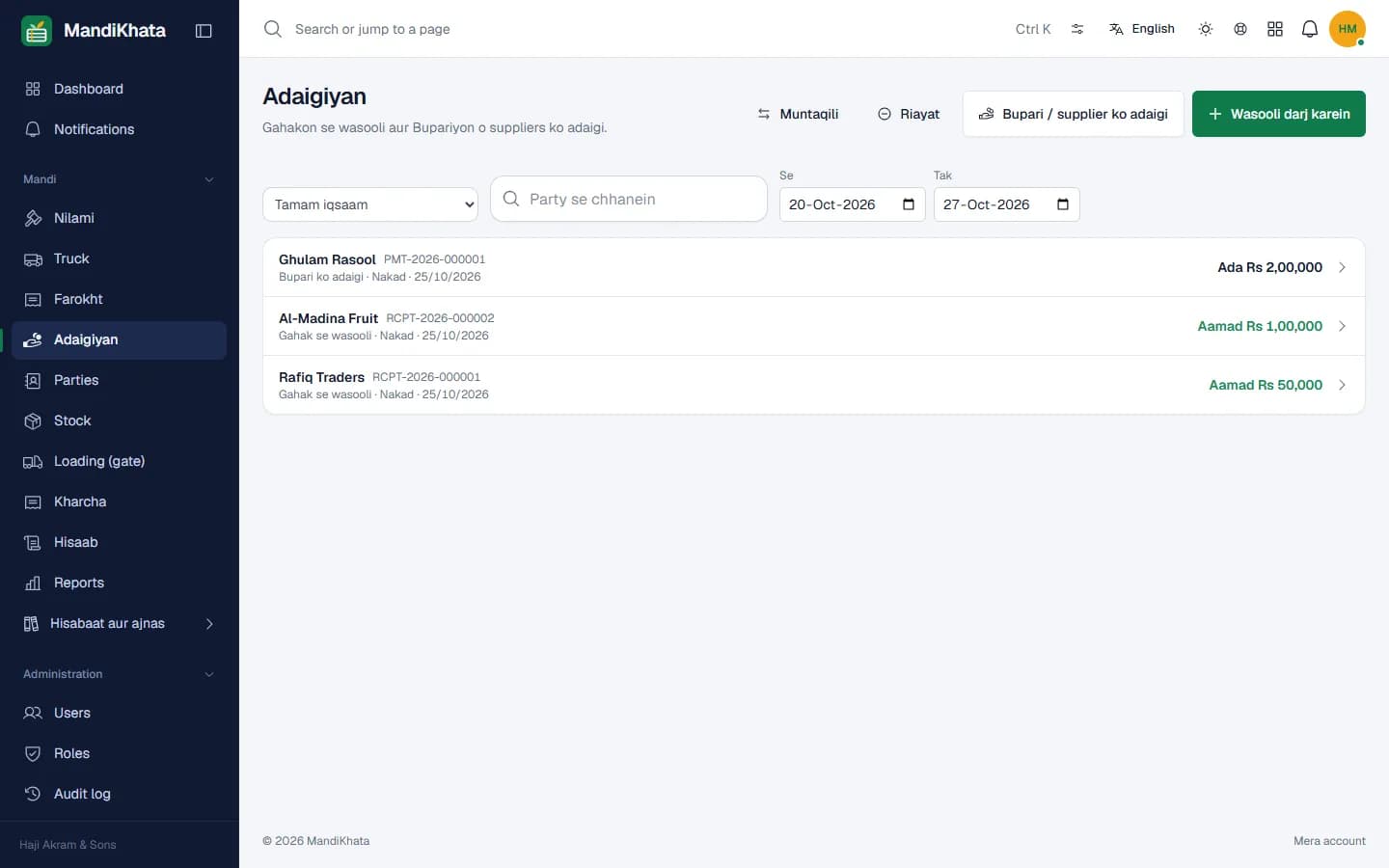Screen dimensions: 1389x868
Task: Click the Parties sidebar icon
Action: pyautogui.click(x=33, y=380)
